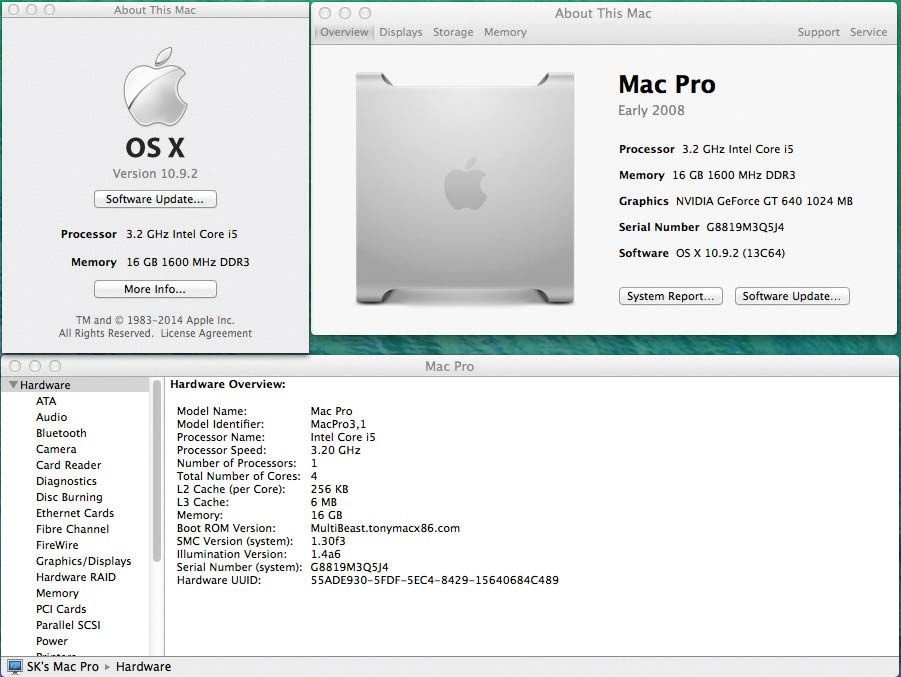Click the Apple logo in the OS X window

click(155, 87)
